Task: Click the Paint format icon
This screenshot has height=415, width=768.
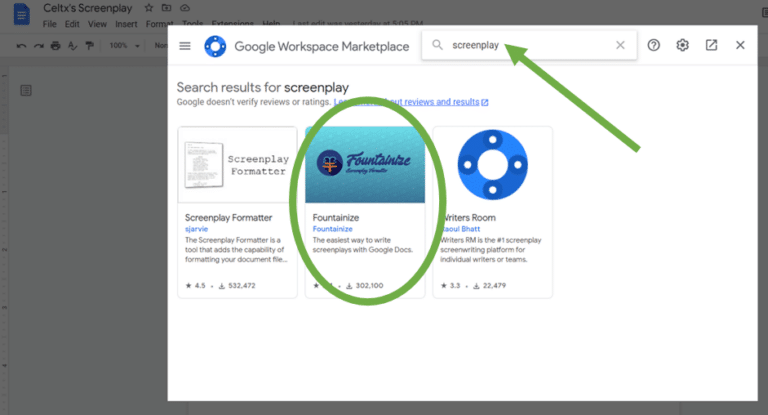Action: (x=90, y=46)
